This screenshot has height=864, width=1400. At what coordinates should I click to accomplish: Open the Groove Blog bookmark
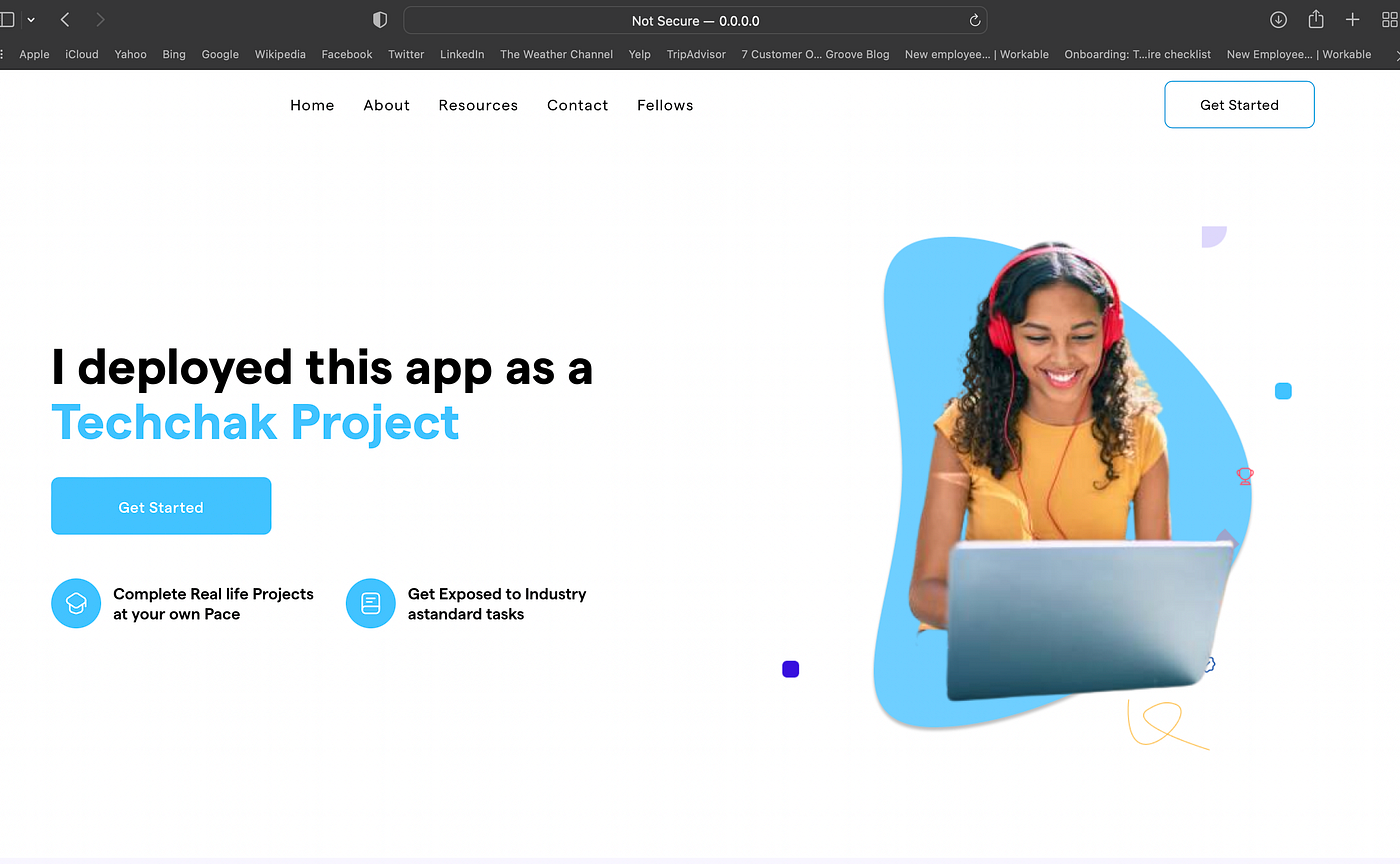coord(815,54)
